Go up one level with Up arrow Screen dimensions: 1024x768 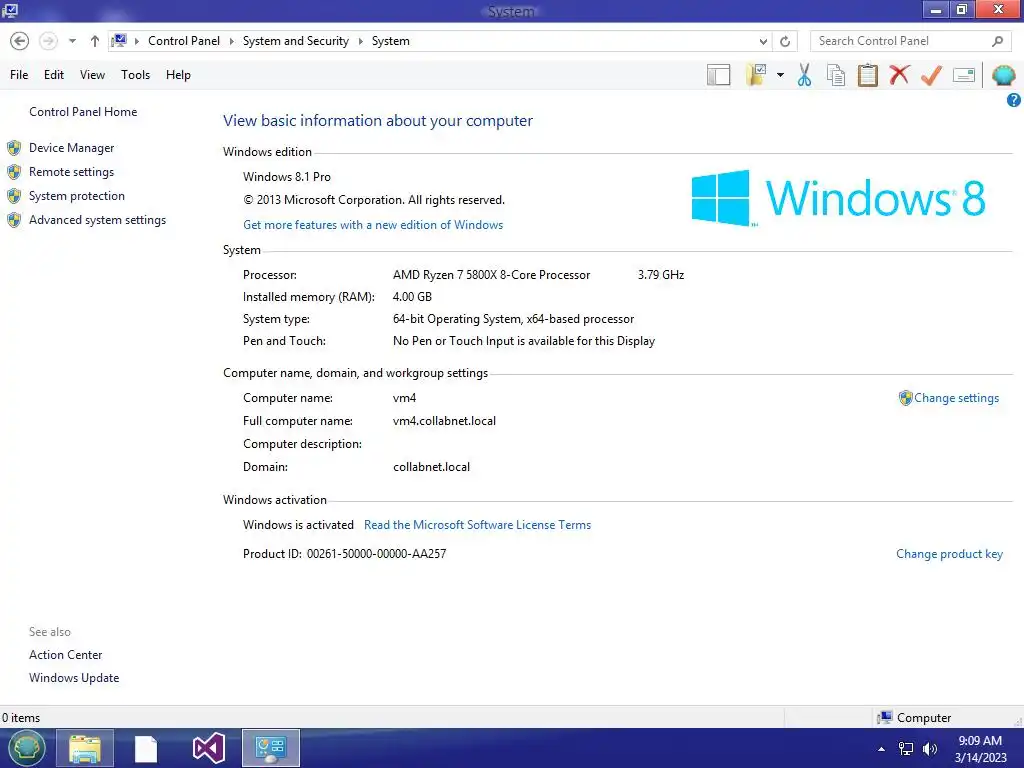(x=95, y=41)
